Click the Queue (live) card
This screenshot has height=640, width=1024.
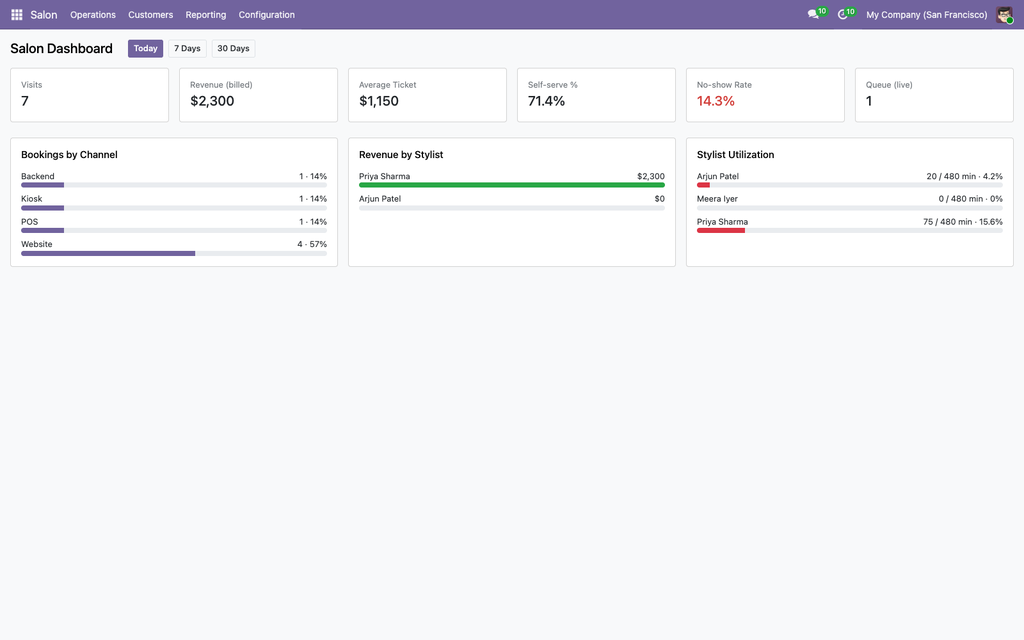click(x=935, y=95)
